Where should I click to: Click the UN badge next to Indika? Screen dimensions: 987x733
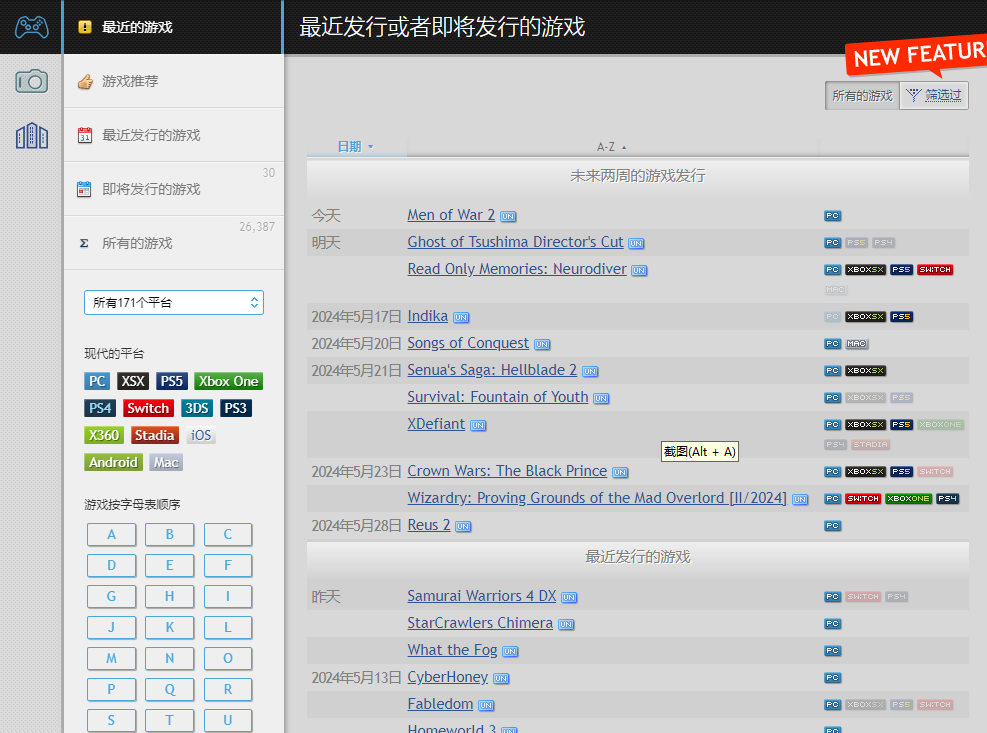[x=461, y=317]
